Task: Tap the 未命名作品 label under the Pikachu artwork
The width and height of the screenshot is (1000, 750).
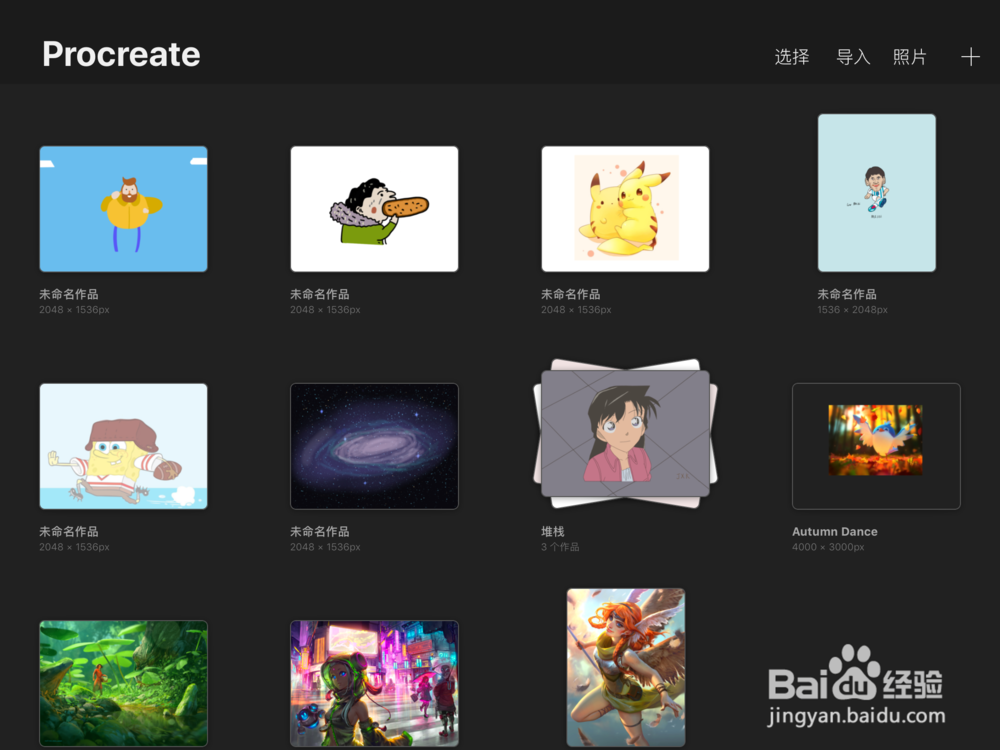Action: click(571, 294)
